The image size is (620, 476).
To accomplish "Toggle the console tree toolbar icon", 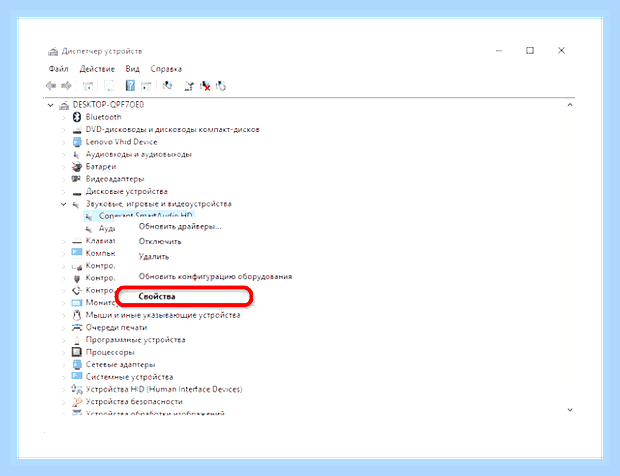I will pyautogui.click(x=88, y=86).
